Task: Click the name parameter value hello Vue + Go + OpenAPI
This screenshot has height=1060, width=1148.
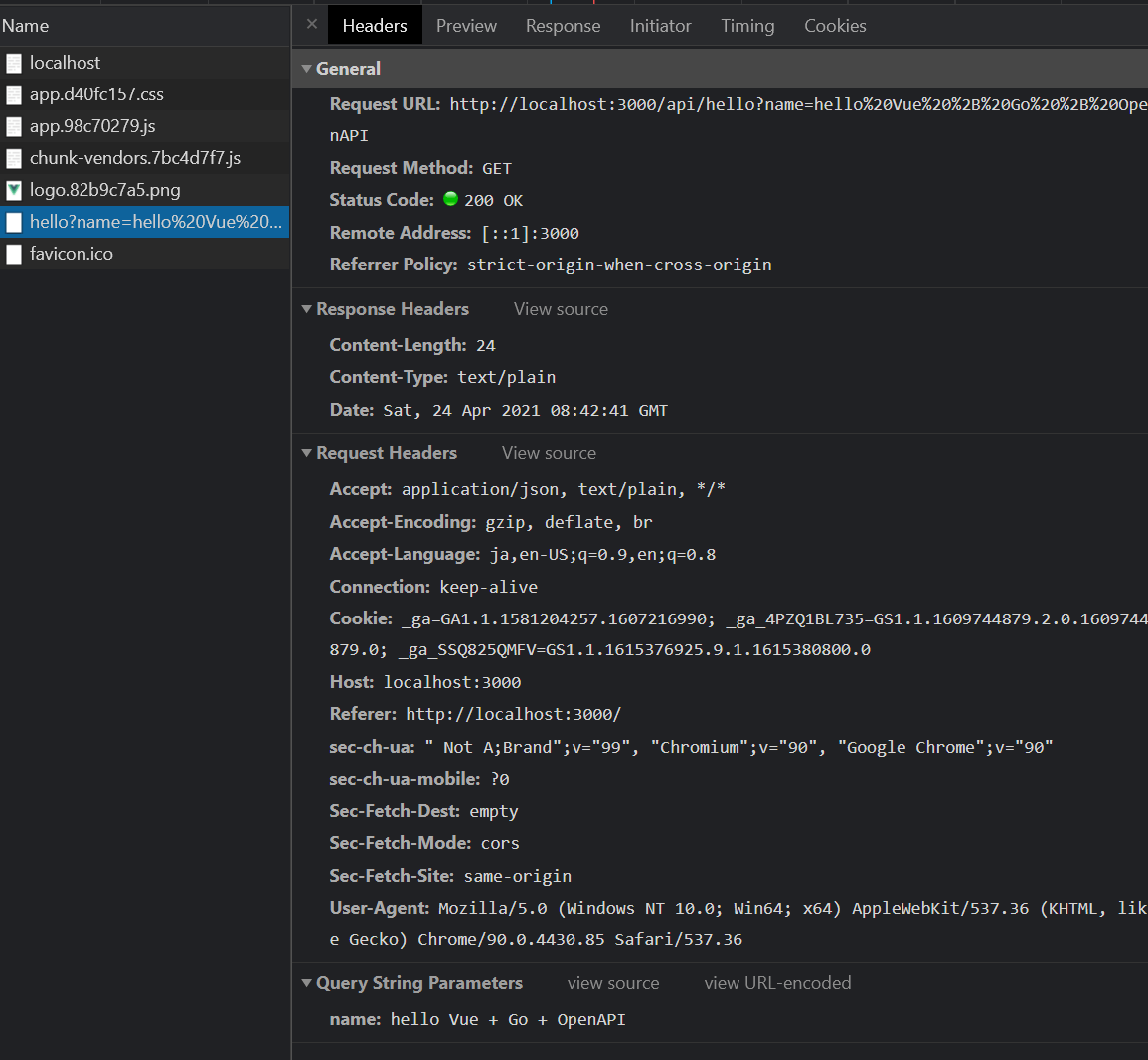Action: [x=507, y=1019]
